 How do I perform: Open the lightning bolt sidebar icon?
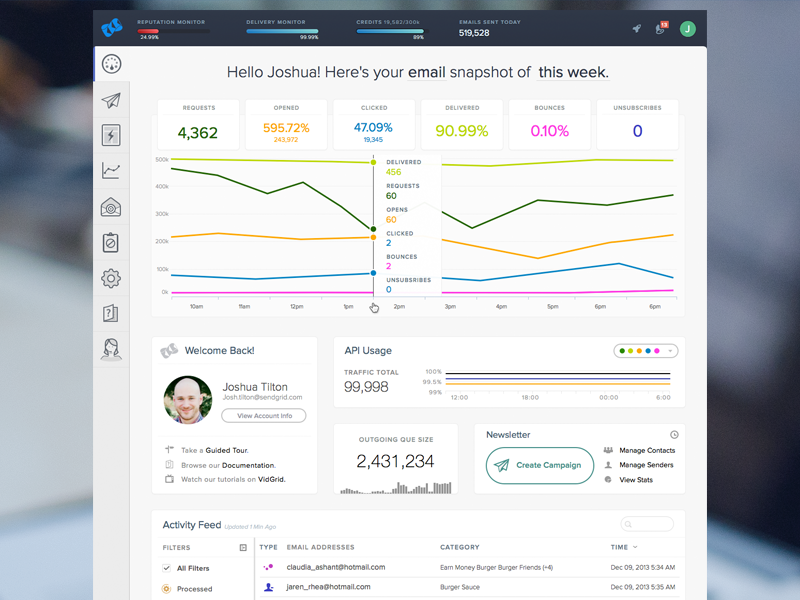(111, 135)
